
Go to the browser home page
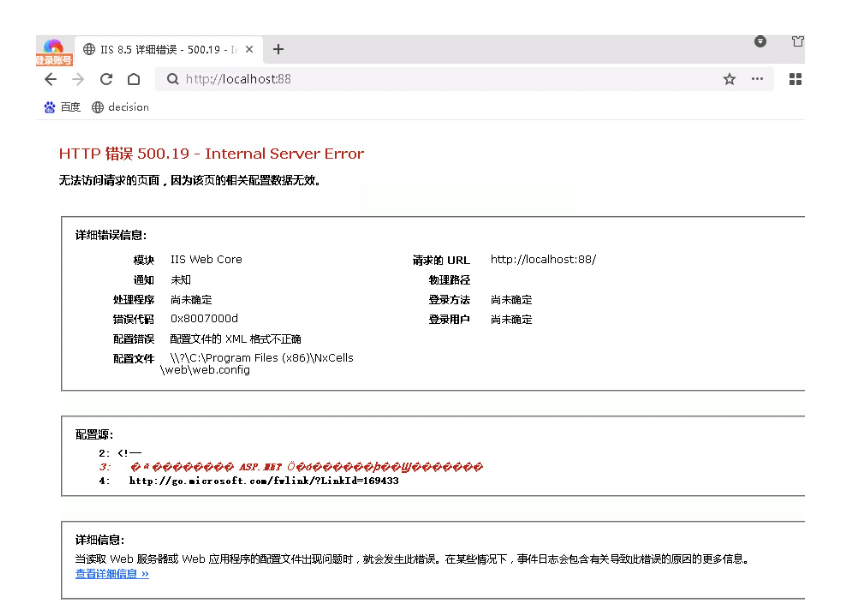133,80
